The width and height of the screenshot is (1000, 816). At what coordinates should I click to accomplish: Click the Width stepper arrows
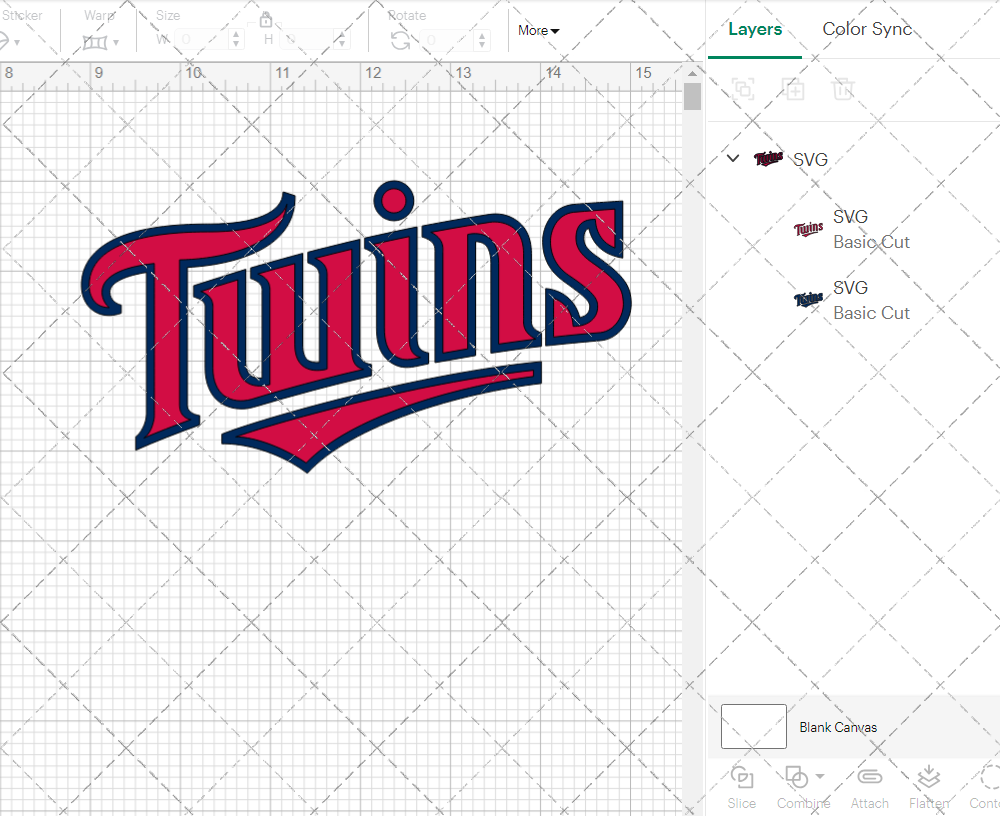[237, 40]
